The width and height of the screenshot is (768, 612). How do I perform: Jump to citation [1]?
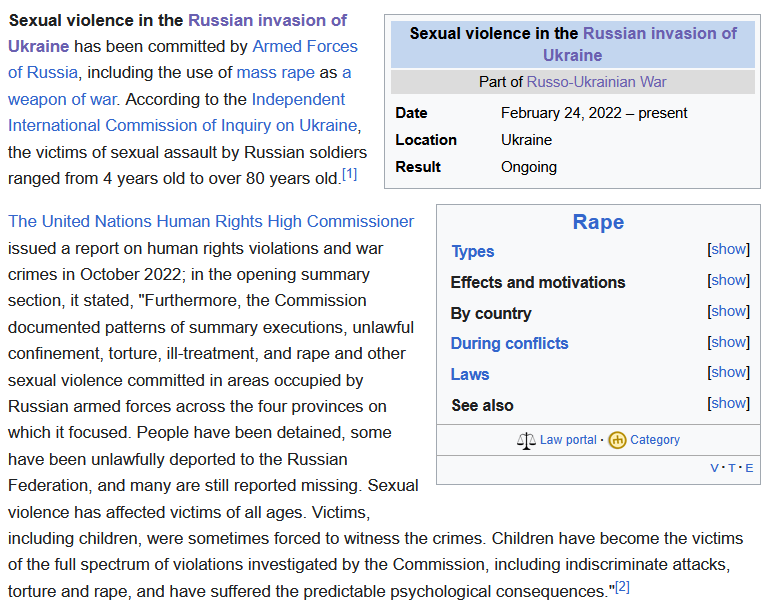pyautogui.click(x=349, y=174)
